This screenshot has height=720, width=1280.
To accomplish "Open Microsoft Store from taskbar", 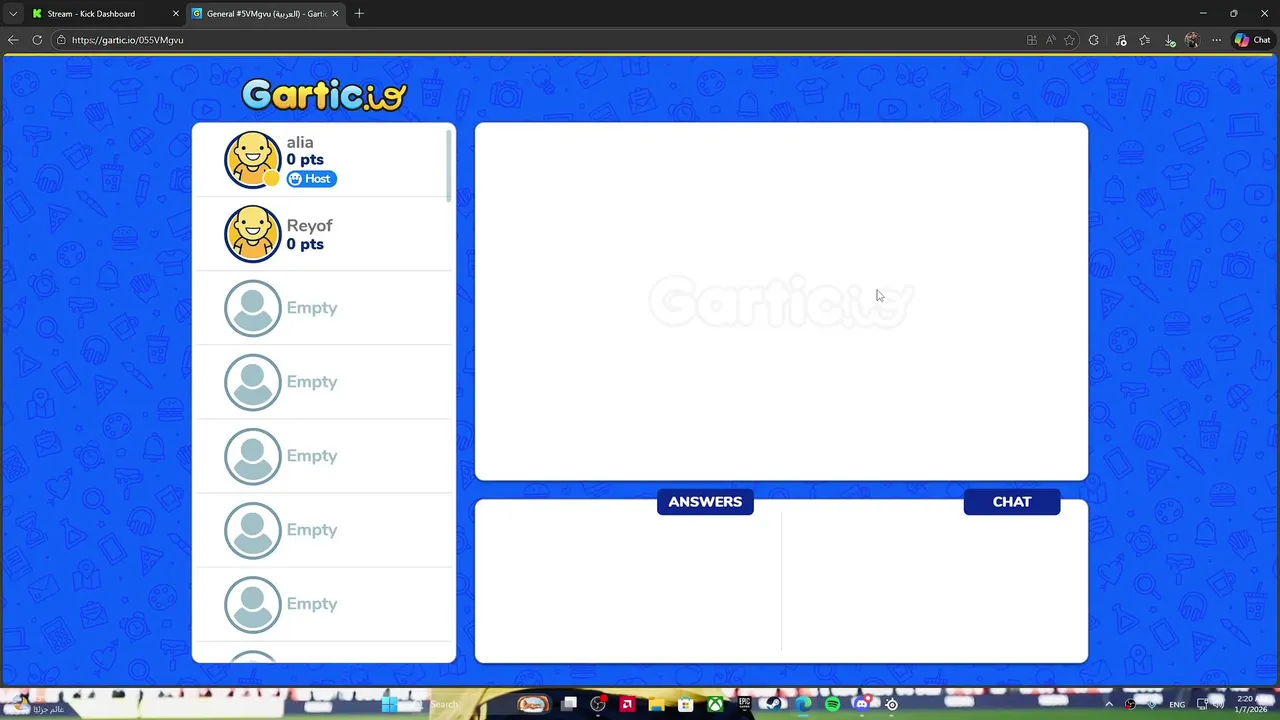I will click(x=686, y=704).
